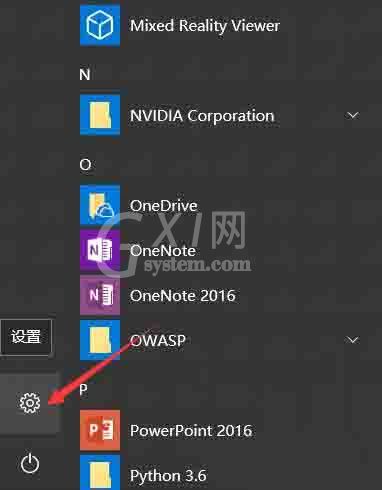Jump to apps via letter N header
This screenshot has width=382, height=490.
pyautogui.click(x=85, y=74)
